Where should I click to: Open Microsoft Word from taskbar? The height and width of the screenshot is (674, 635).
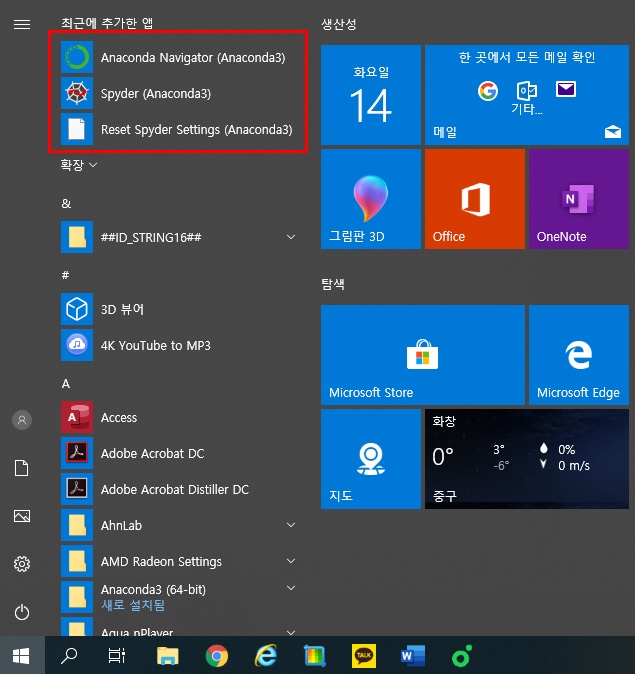tap(413, 656)
